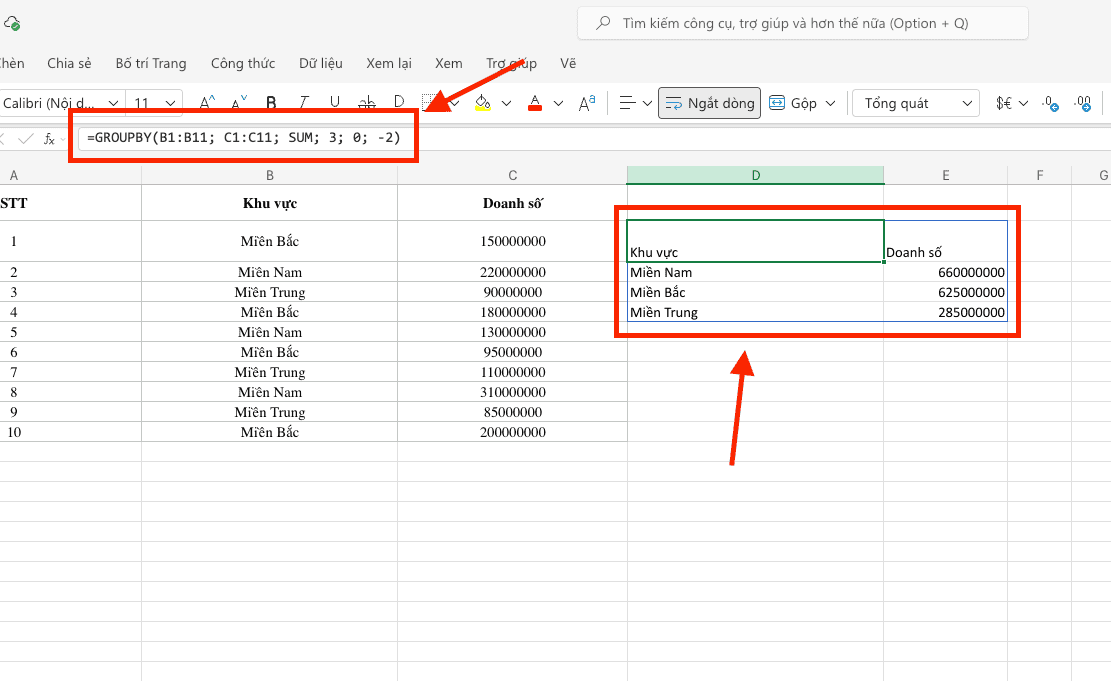Expand the currency format dropdown arrow
The height and width of the screenshot is (681, 1111).
pyautogui.click(x=1023, y=103)
